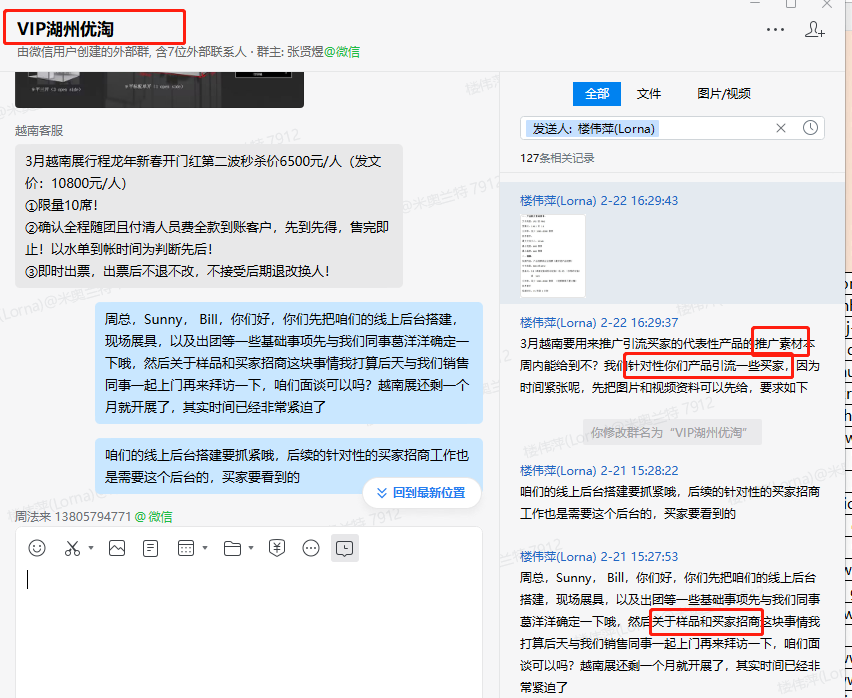The image size is (852, 698).
Task: Open the round more-tools ellipsis icon
Action: click(311, 548)
